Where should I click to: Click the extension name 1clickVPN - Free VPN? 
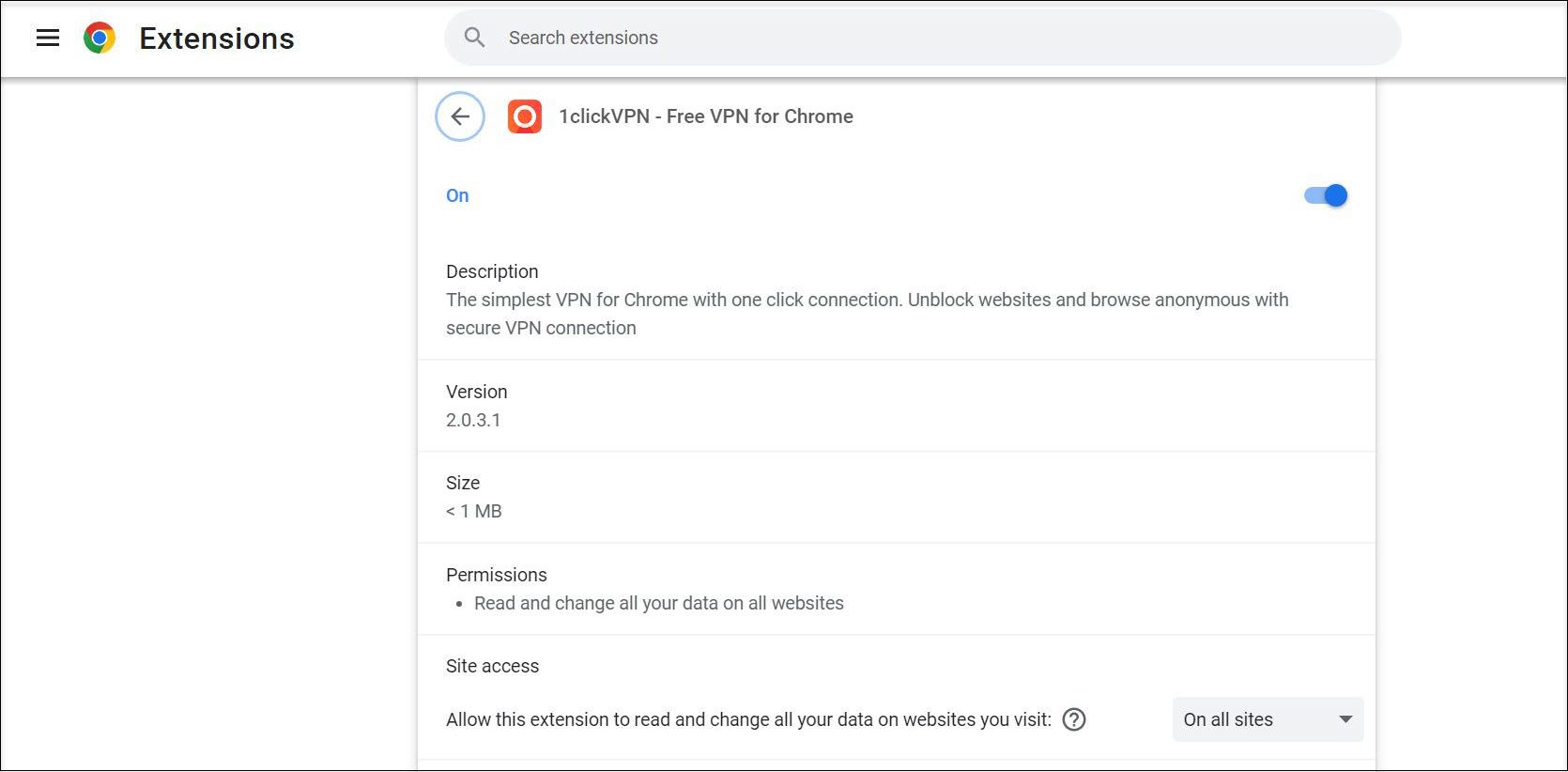coord(706,116)
